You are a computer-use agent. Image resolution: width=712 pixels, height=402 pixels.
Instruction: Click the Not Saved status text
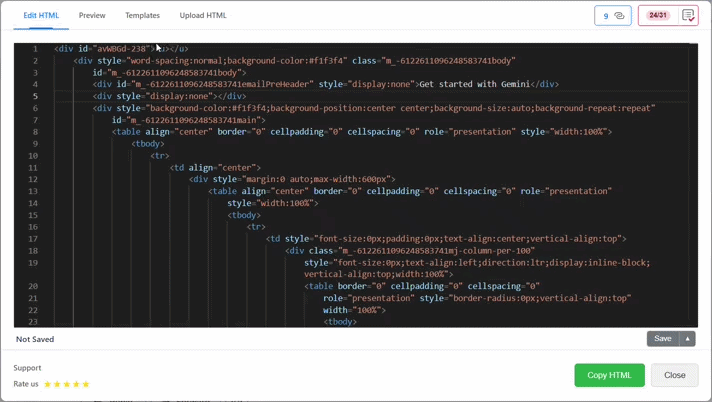point(35,339)
